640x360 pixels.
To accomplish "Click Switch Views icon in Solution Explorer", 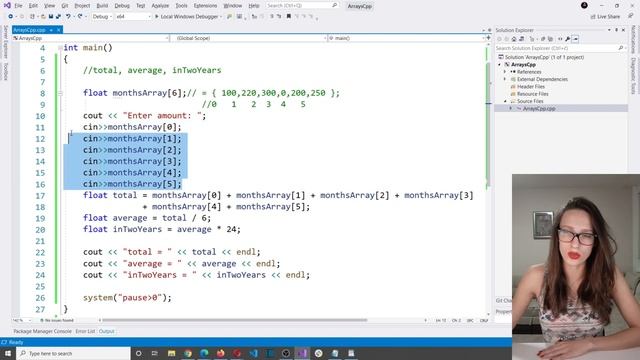I will [521, 39].
